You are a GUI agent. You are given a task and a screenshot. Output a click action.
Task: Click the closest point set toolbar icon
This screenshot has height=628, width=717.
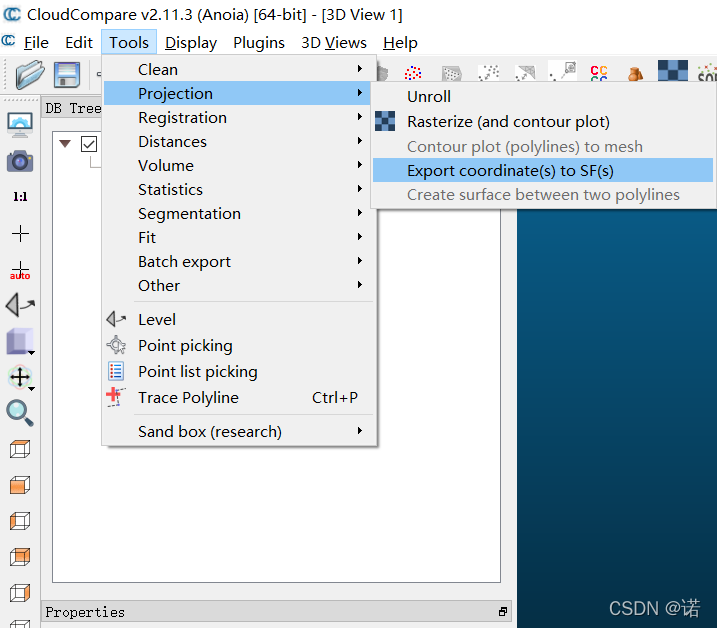(562, 71)
